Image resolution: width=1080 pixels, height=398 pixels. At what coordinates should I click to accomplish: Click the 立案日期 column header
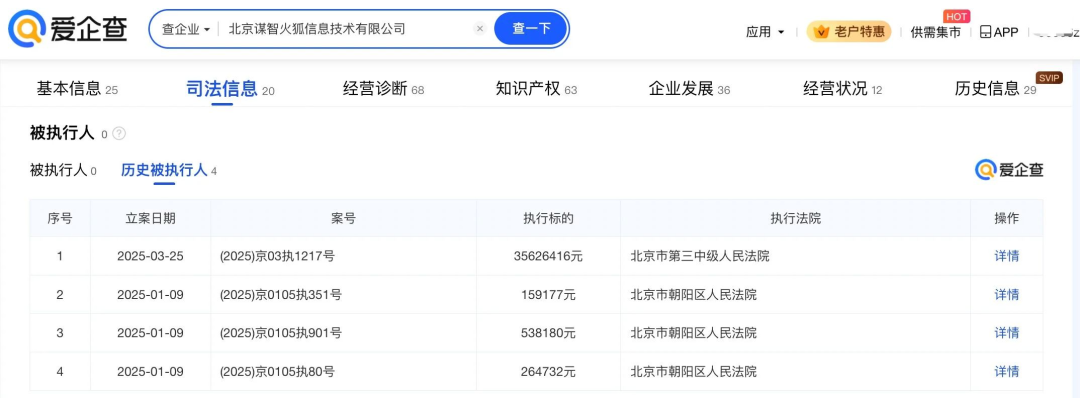[x=150, y=218]
